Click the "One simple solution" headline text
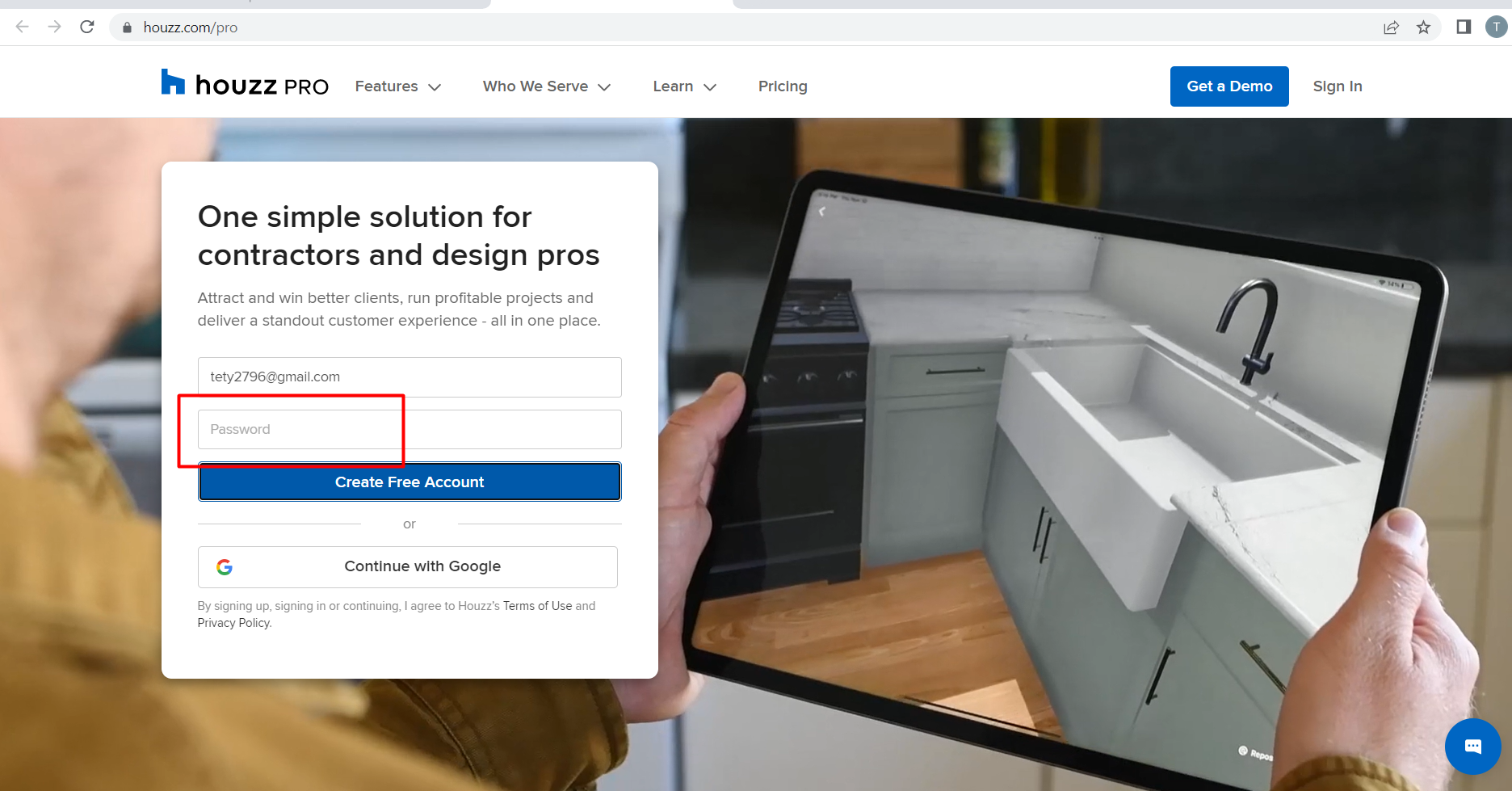The image size is (1512, 791). [x=399, y=236]
